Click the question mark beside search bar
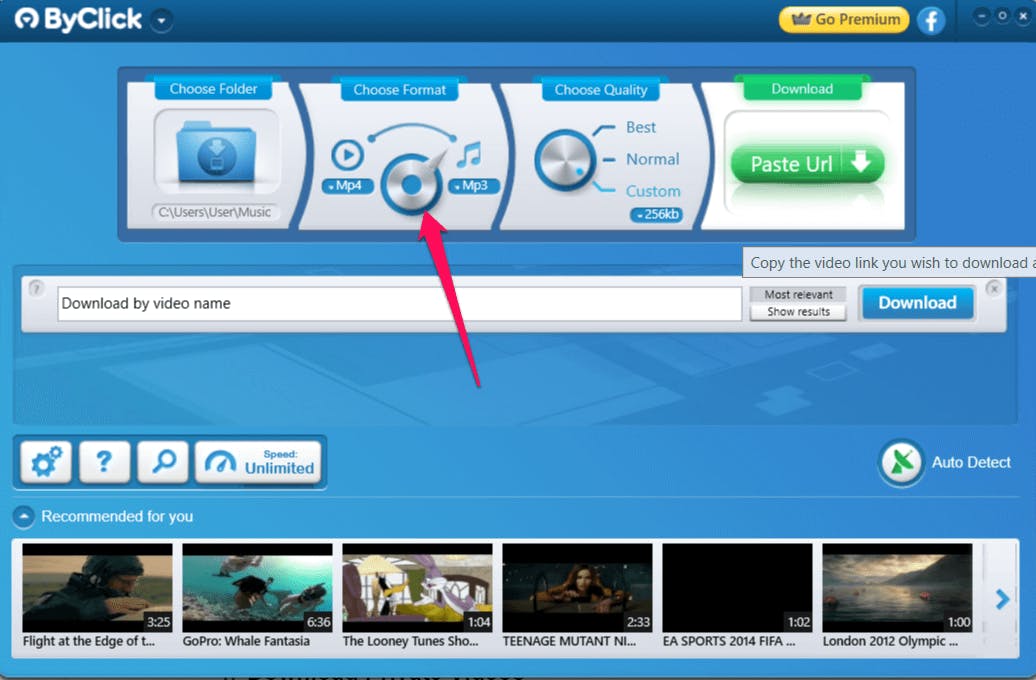The width and height of the screenshot is (1036, 680). coord(36,288)
